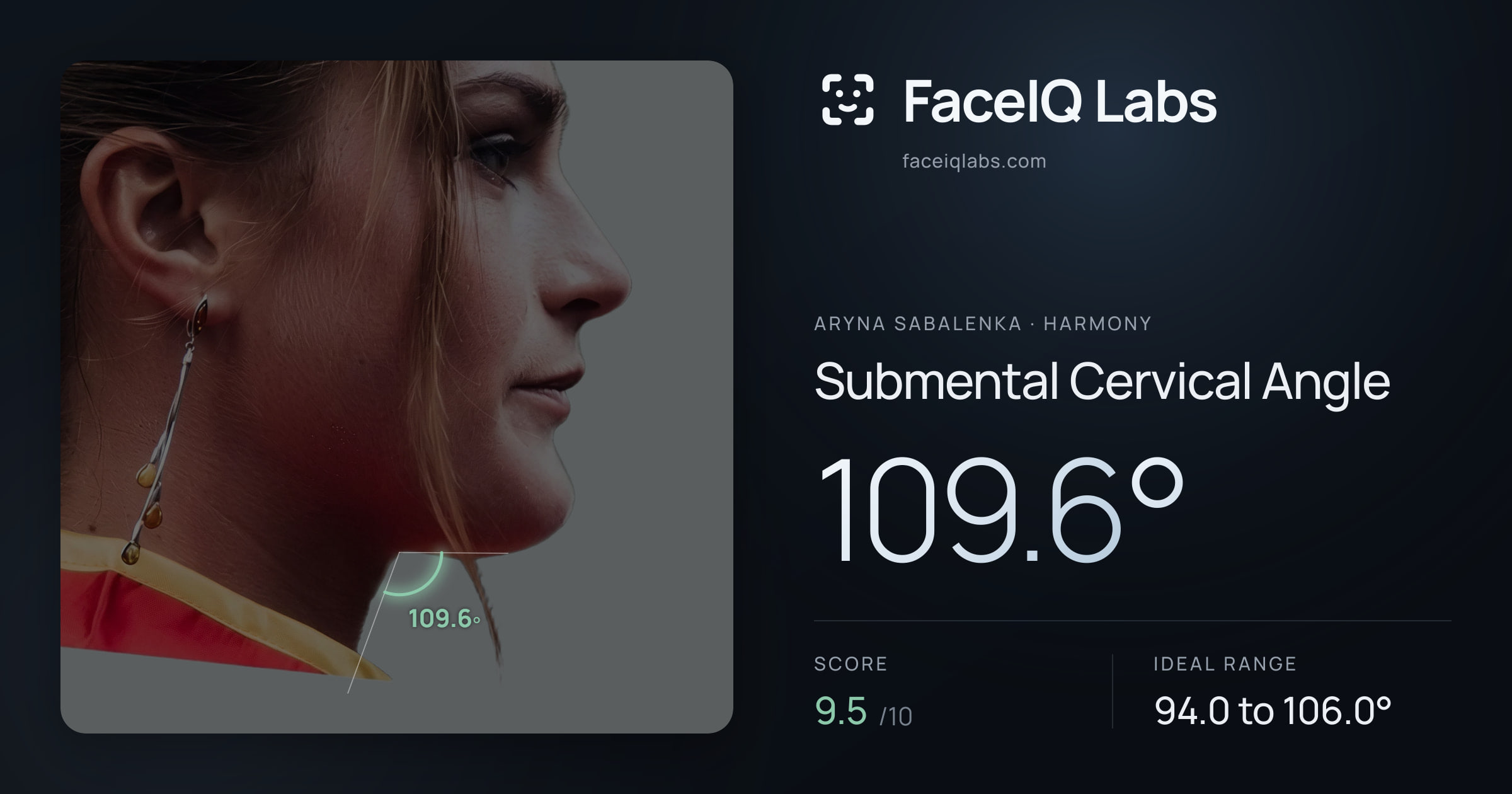This screenshot has width=1512, height=794.
Task: Click the SCORE label
Action: click(x=850, y=664)
